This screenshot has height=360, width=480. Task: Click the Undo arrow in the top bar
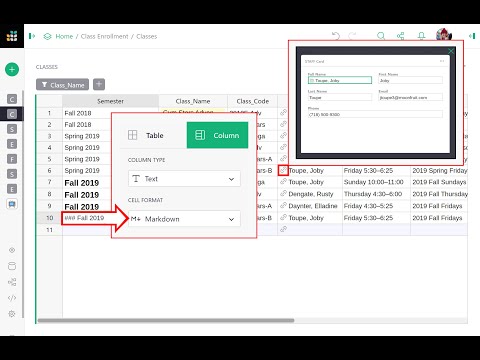pos(336,36)
